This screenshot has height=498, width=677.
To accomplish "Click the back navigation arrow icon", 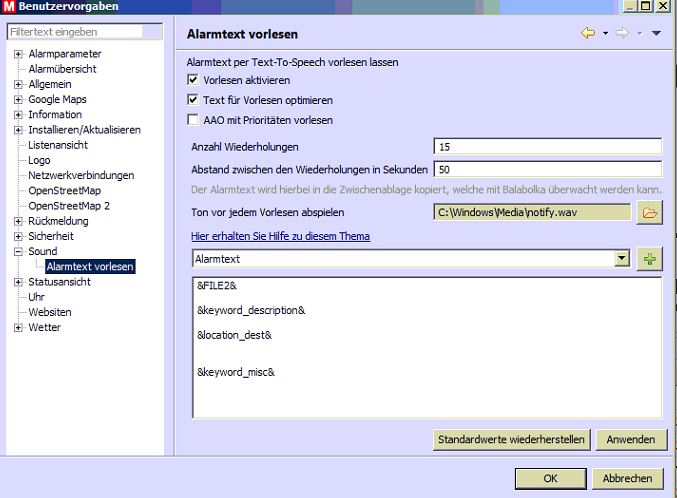I will click(x=588, y=34).
